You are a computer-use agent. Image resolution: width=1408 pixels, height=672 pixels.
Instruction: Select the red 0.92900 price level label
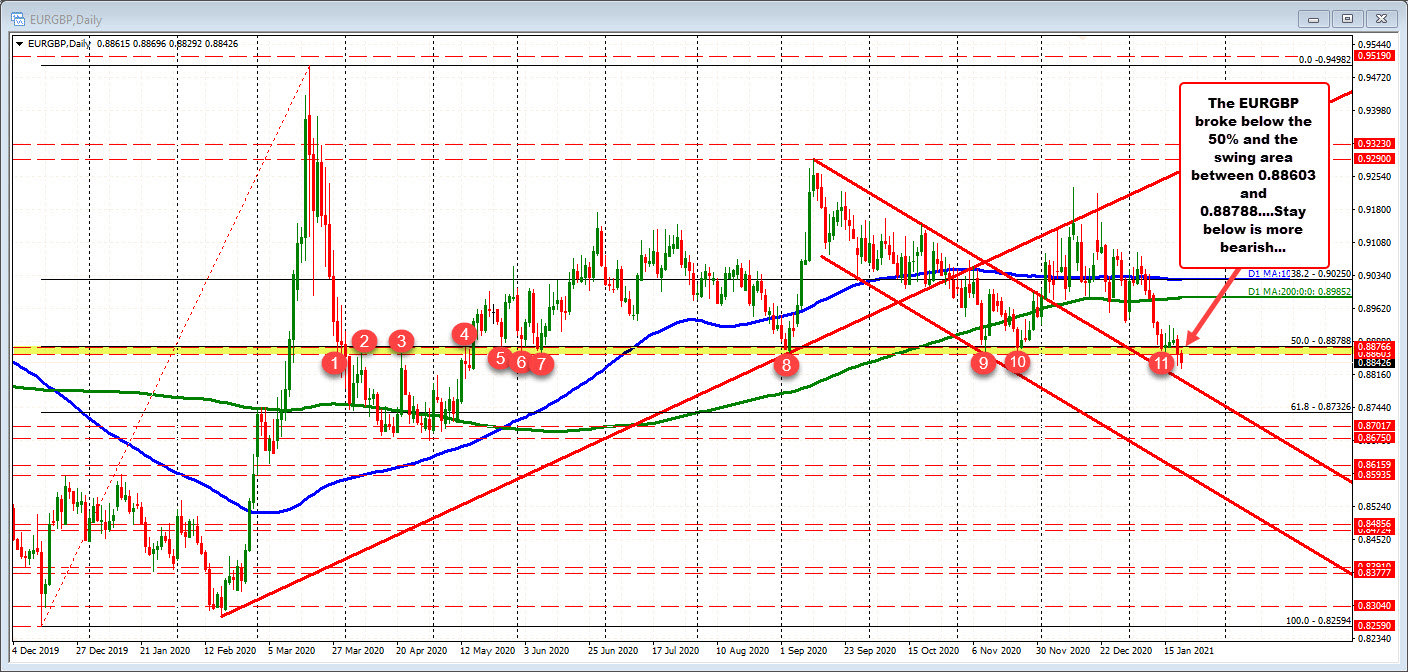(x=1373, y=160)
